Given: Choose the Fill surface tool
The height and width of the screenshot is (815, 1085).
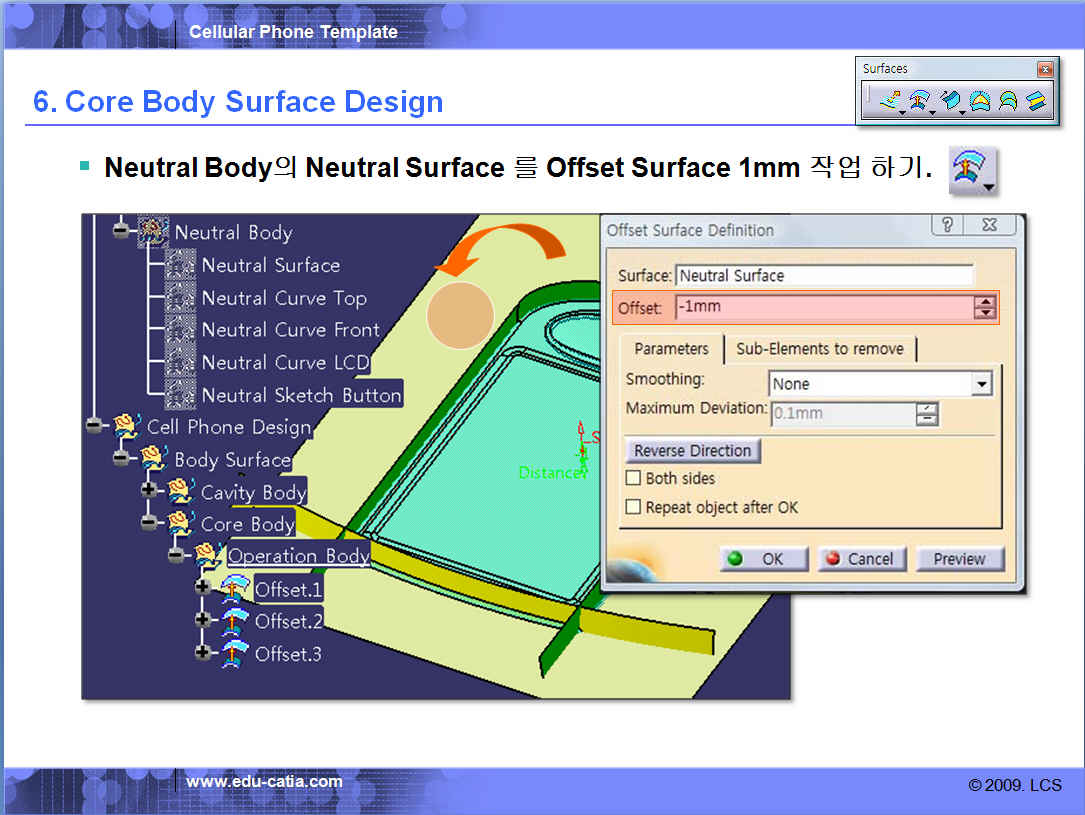Looking at the screenshot, I should tap(979, 101).
